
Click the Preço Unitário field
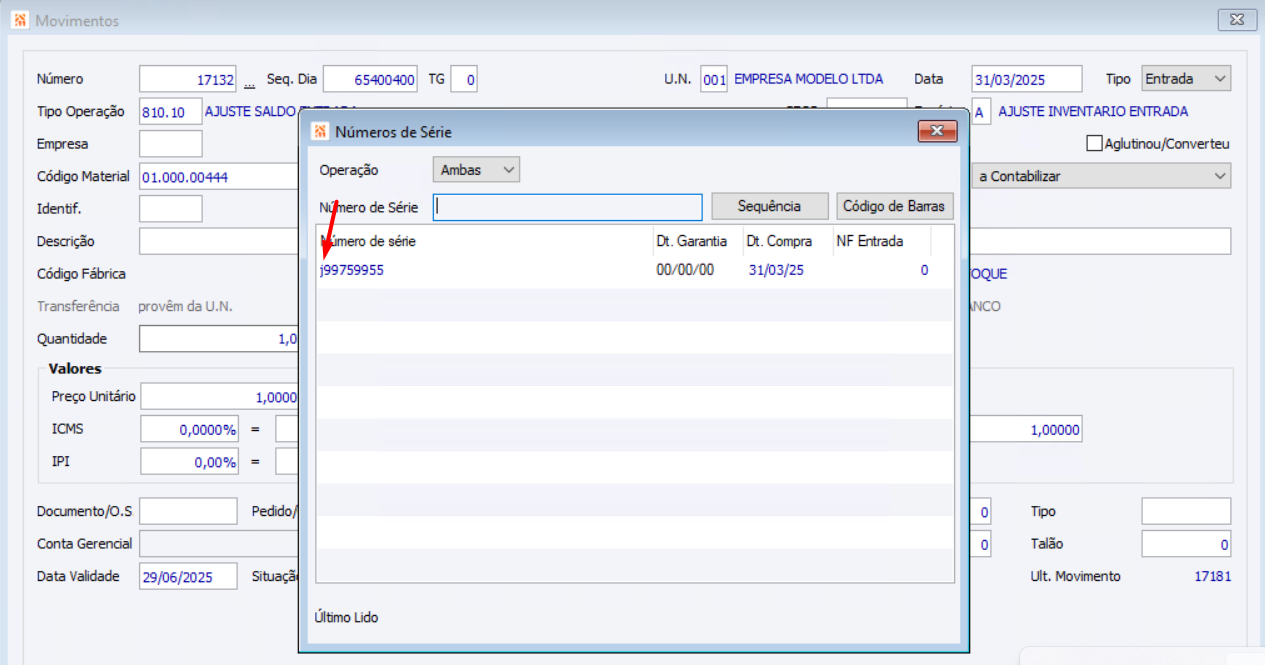point(220,397)
